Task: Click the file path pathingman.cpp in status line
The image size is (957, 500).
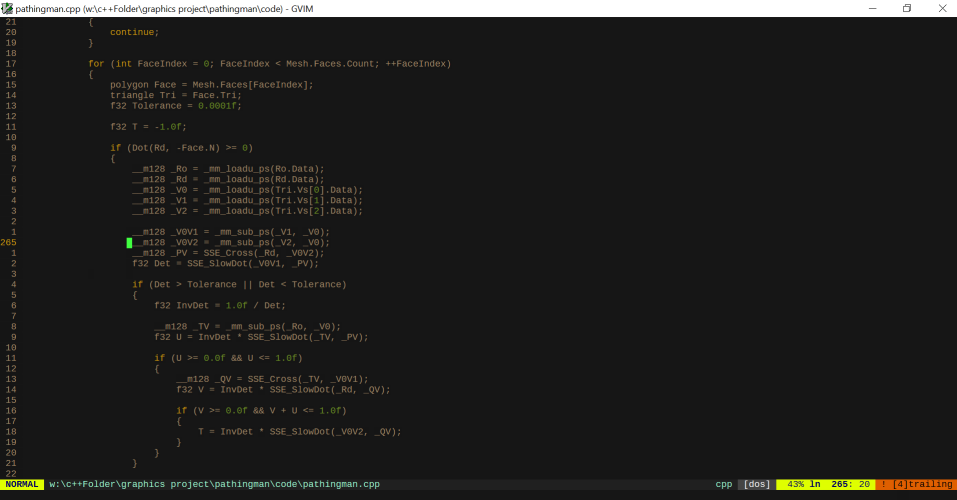Action: pyautogui.click(x=214, y=484)
